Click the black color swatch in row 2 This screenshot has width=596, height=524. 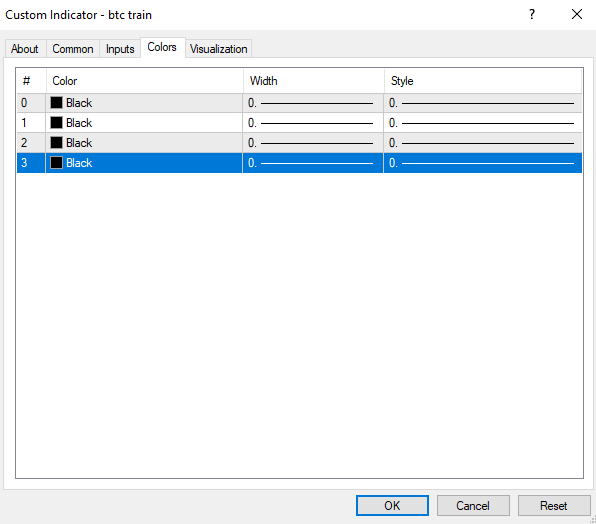(x=56, y=143)
